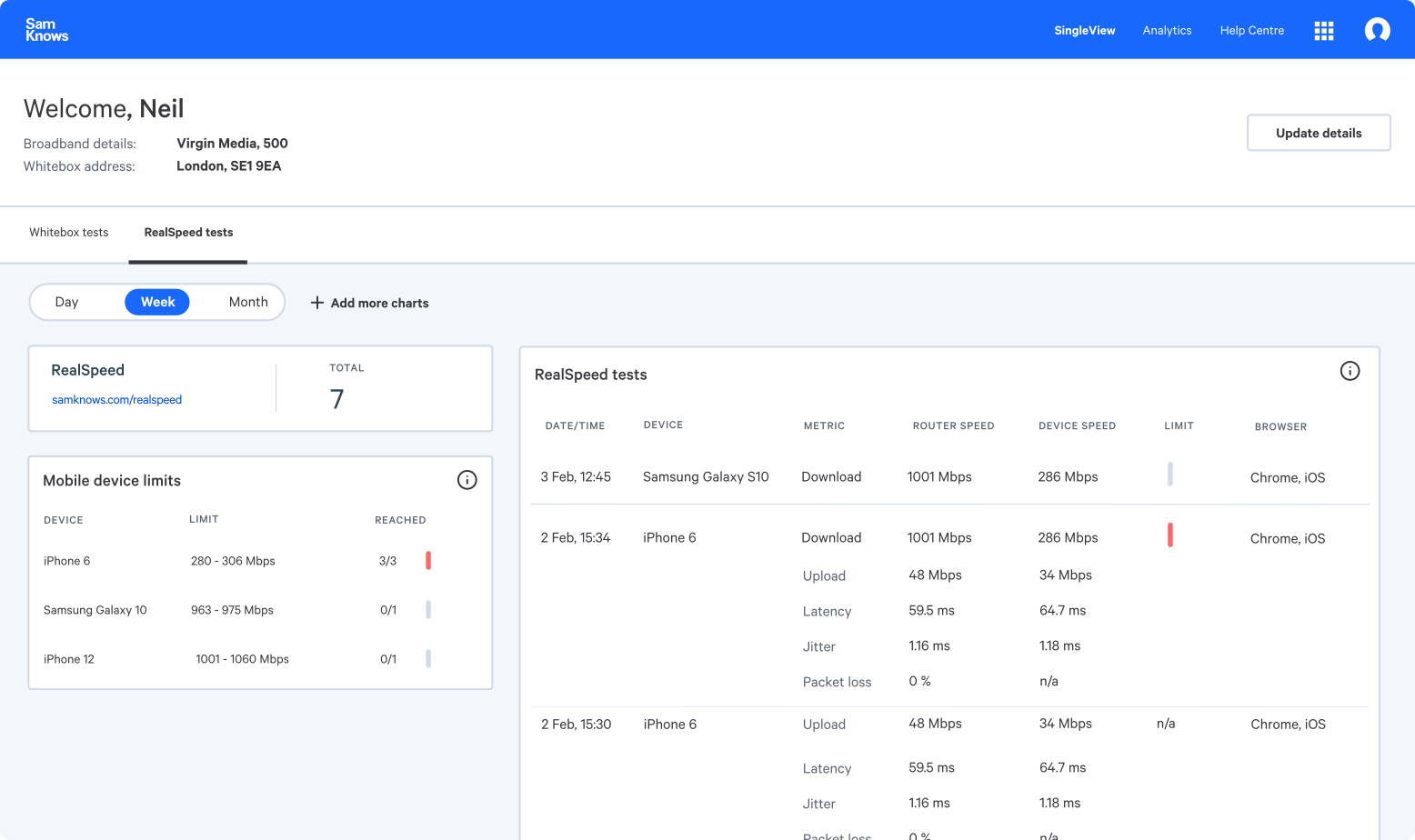1415x840 pixels.
Task: Click the ROUTER SPEED column header
Action: pos(953,425)
